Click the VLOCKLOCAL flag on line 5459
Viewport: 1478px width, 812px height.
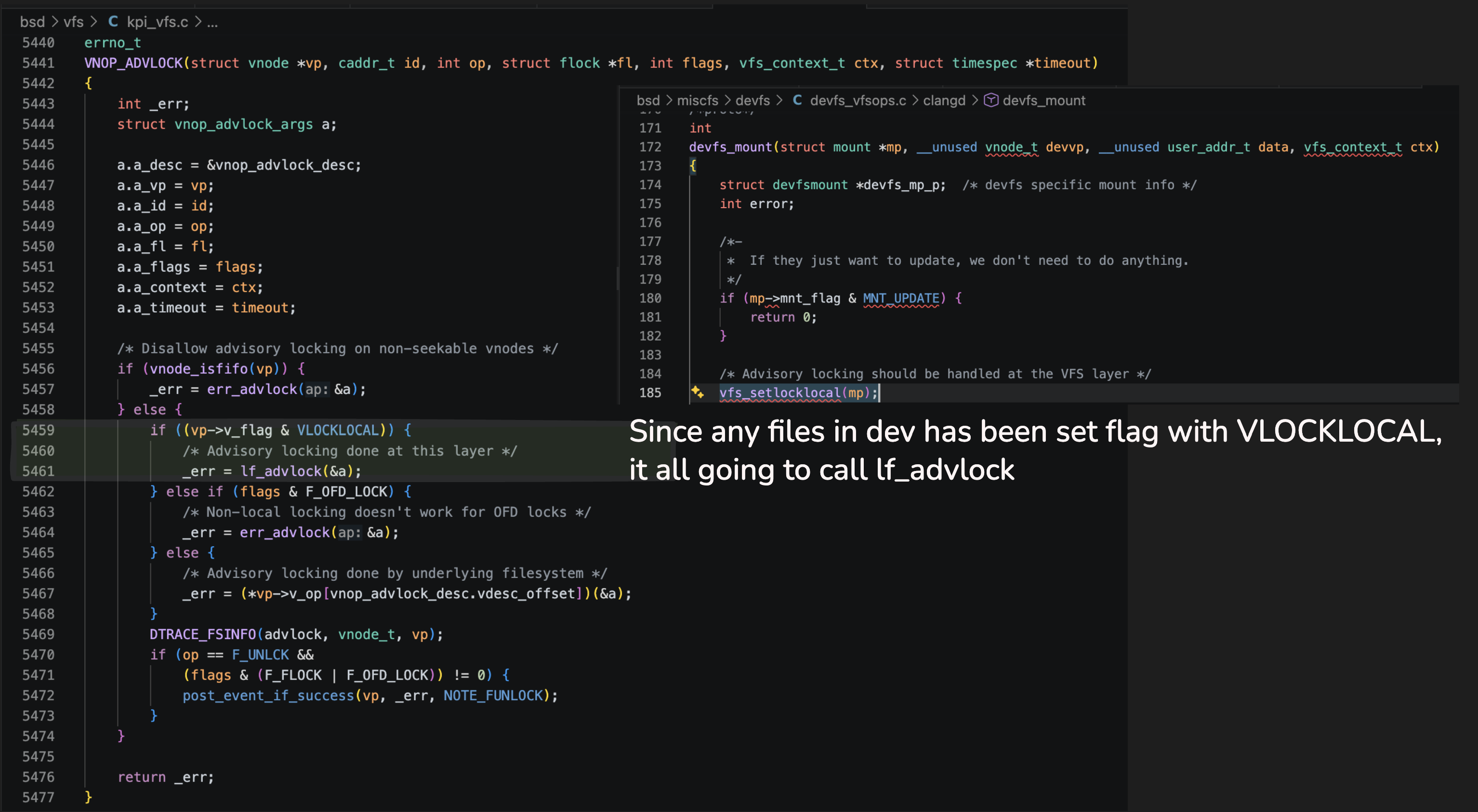tap(338, 430)
